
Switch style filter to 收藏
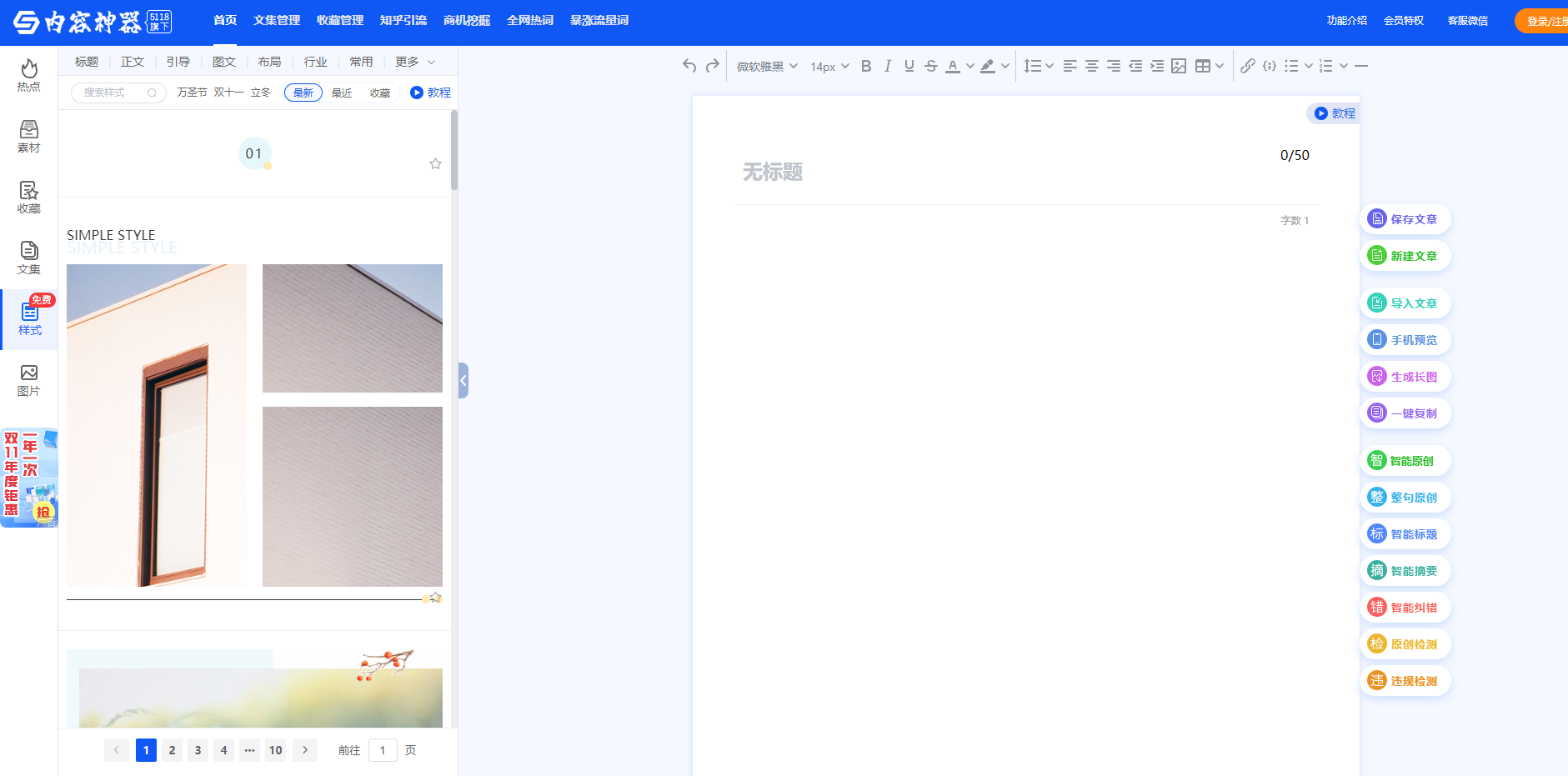point(380,93)
